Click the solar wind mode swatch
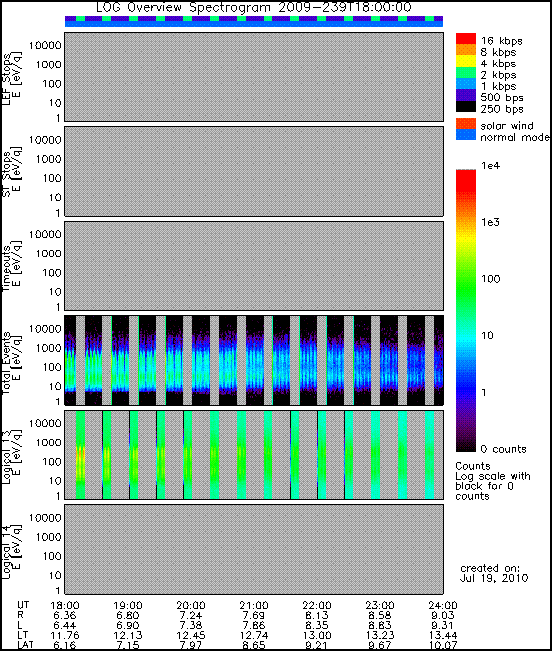 [x=466, y=123]
